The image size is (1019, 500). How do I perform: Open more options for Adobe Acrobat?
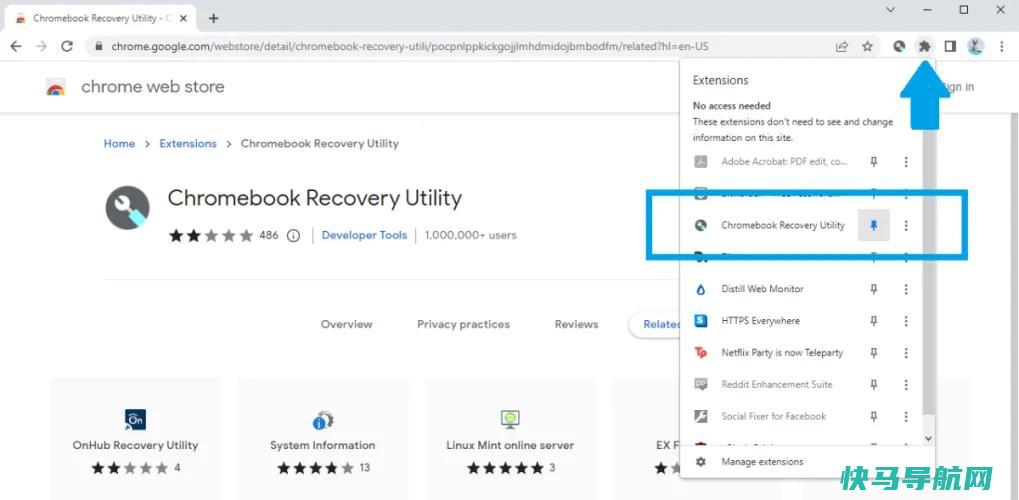(x=906, y=162)
